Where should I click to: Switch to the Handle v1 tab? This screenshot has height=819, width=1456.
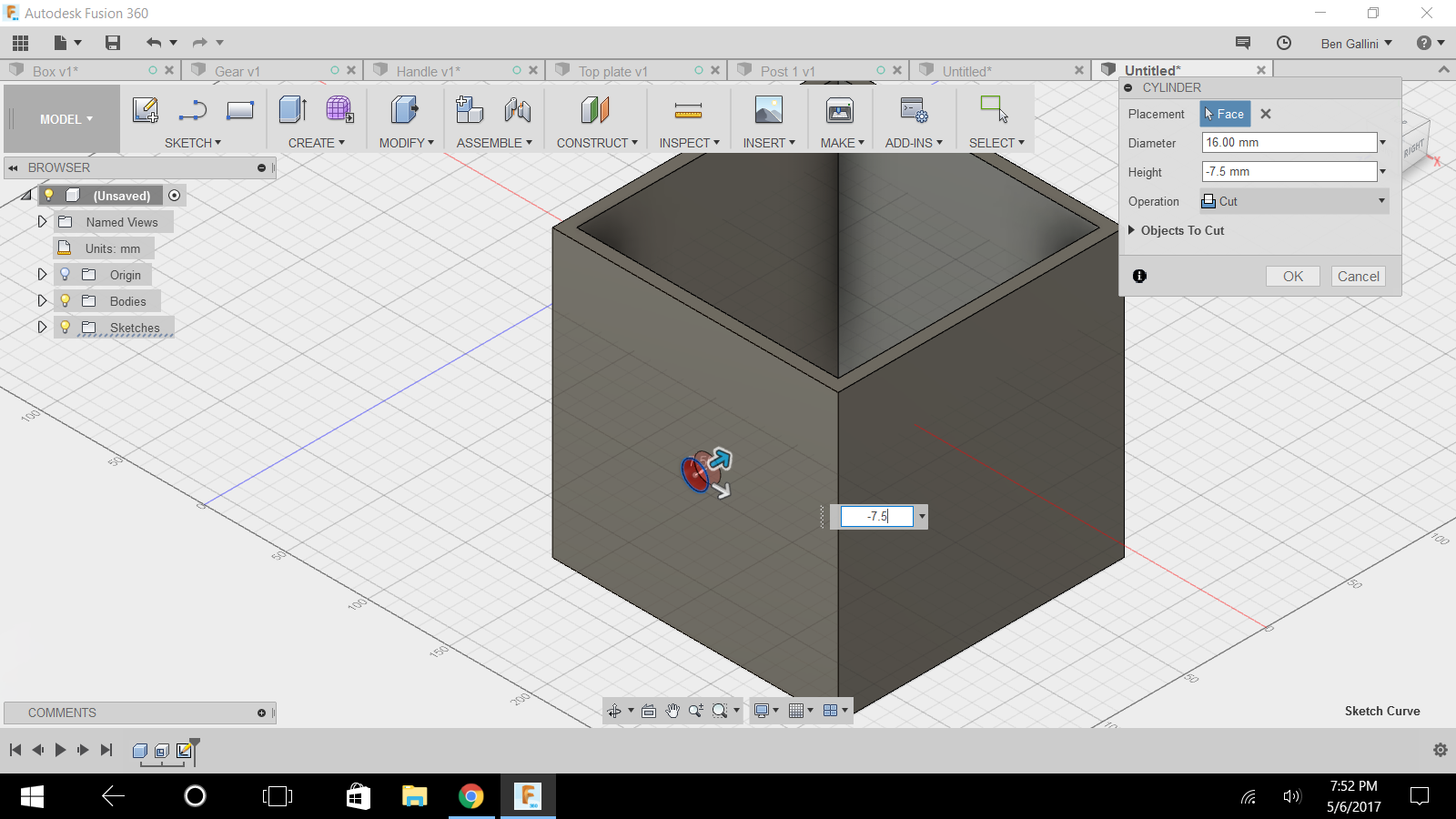click(x=429, y=71)
